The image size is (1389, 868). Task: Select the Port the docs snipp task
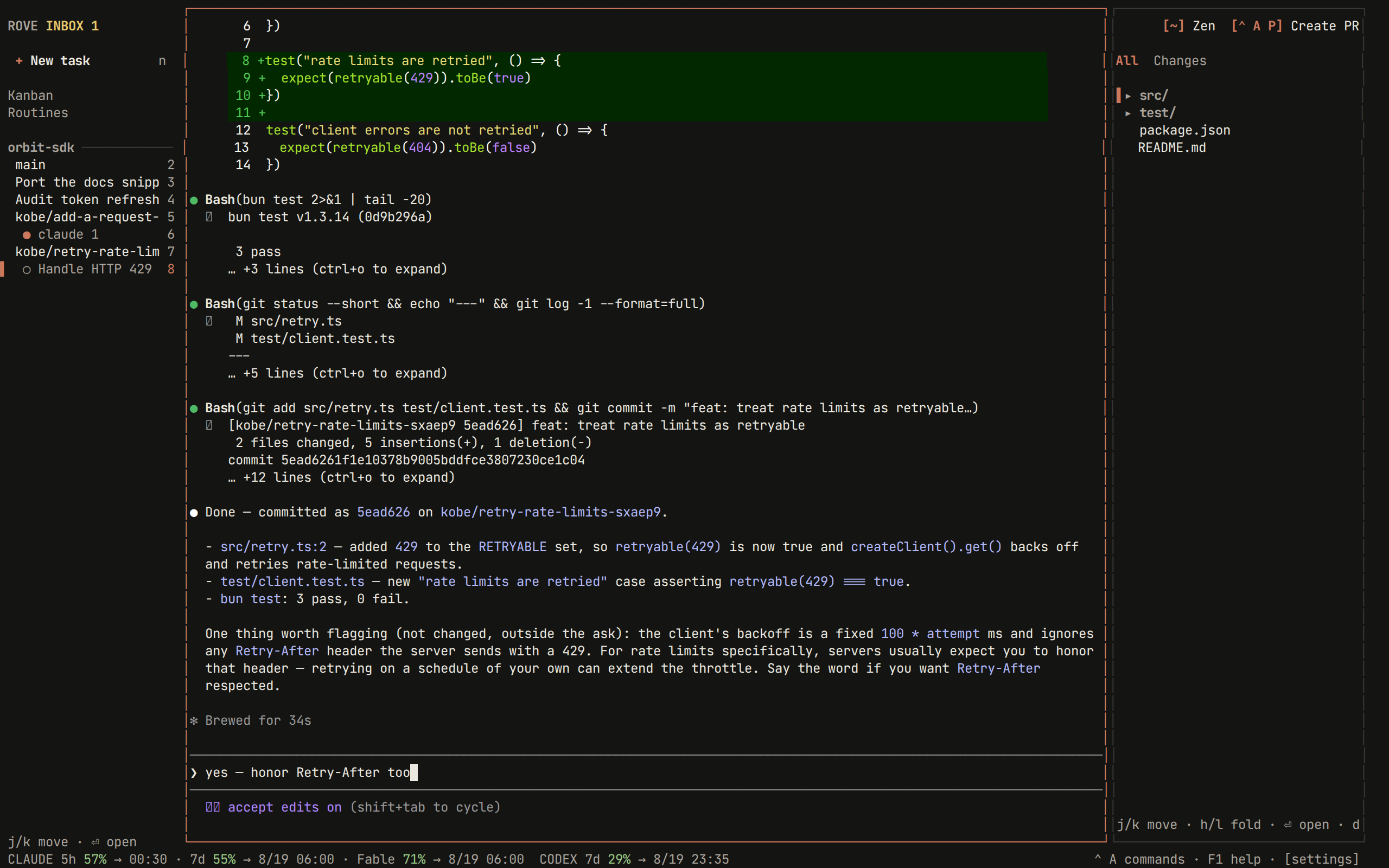click(x=92, y=182)
